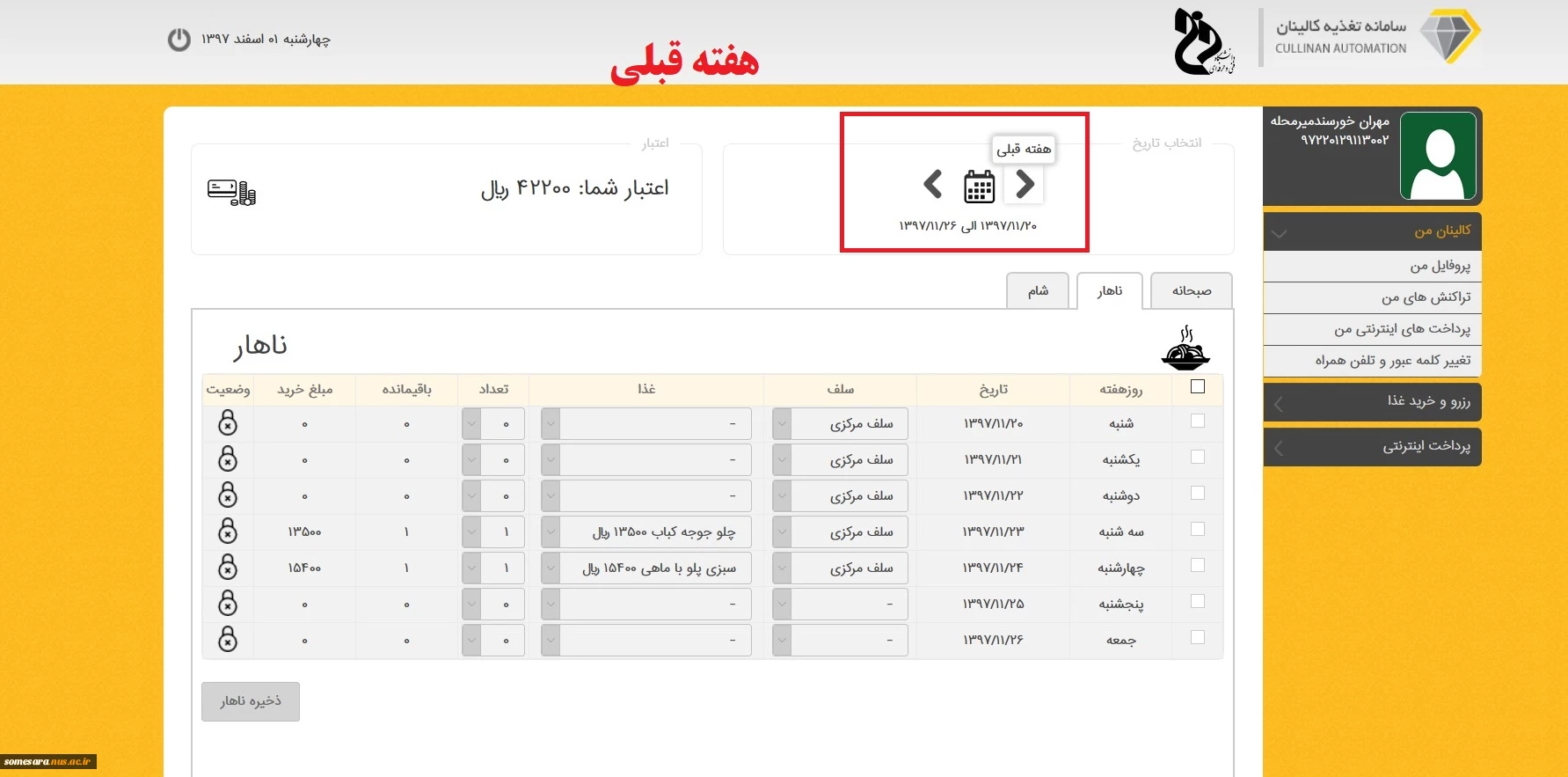
Task: Open تغییر کلمه عبور و تلفن همراه
Action: (x=1372, y=362)
